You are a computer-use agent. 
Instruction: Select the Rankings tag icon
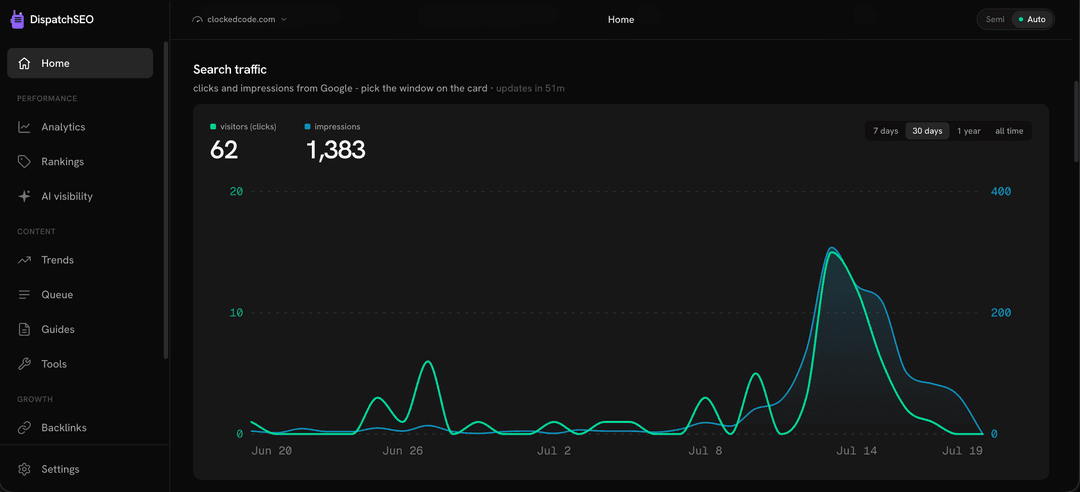[x=24, y=161]
